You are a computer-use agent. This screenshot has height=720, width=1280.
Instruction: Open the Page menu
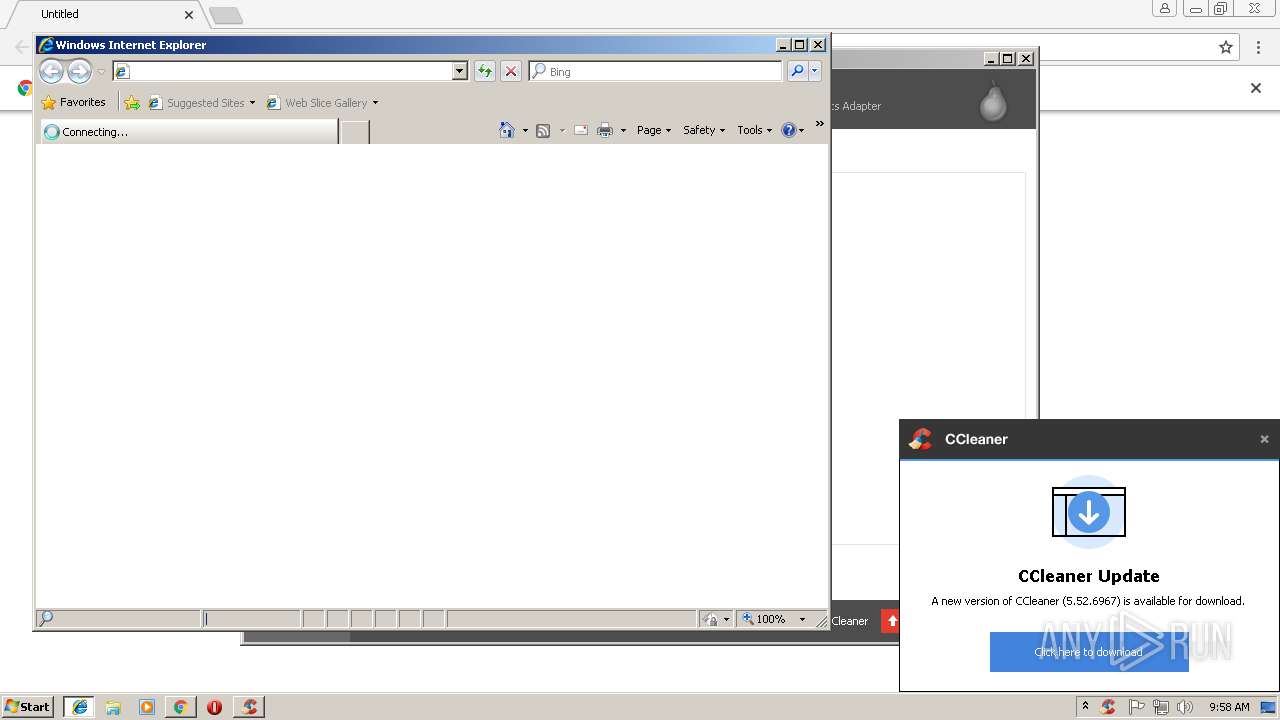click(x=654, y=130)
